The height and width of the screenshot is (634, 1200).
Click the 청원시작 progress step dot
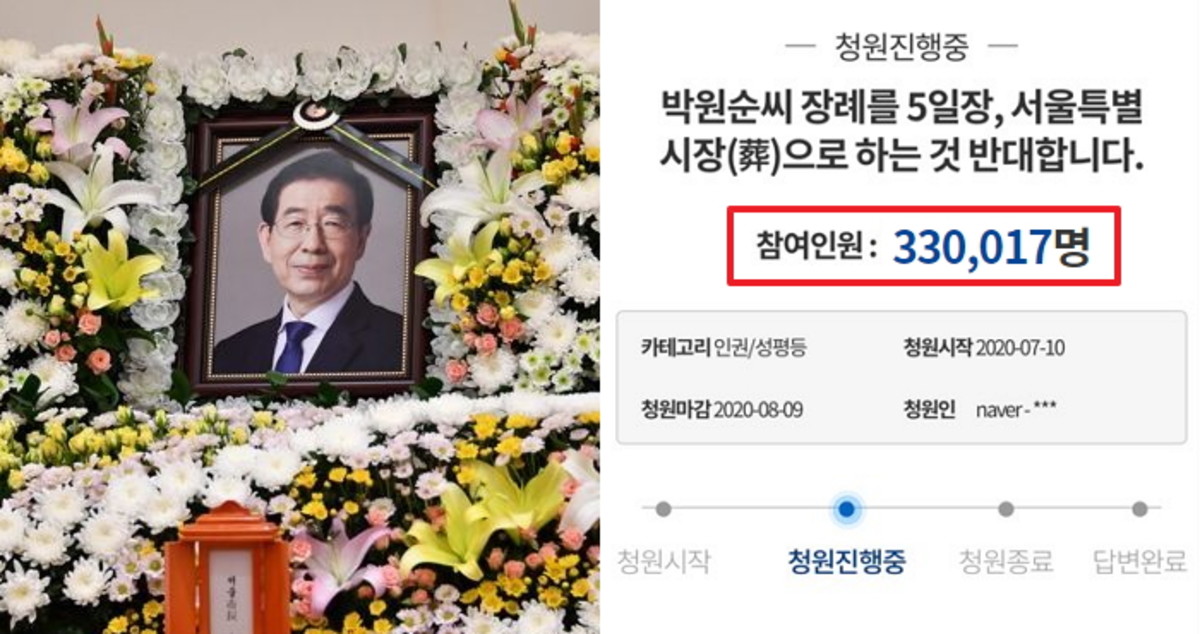click(662, 509)
